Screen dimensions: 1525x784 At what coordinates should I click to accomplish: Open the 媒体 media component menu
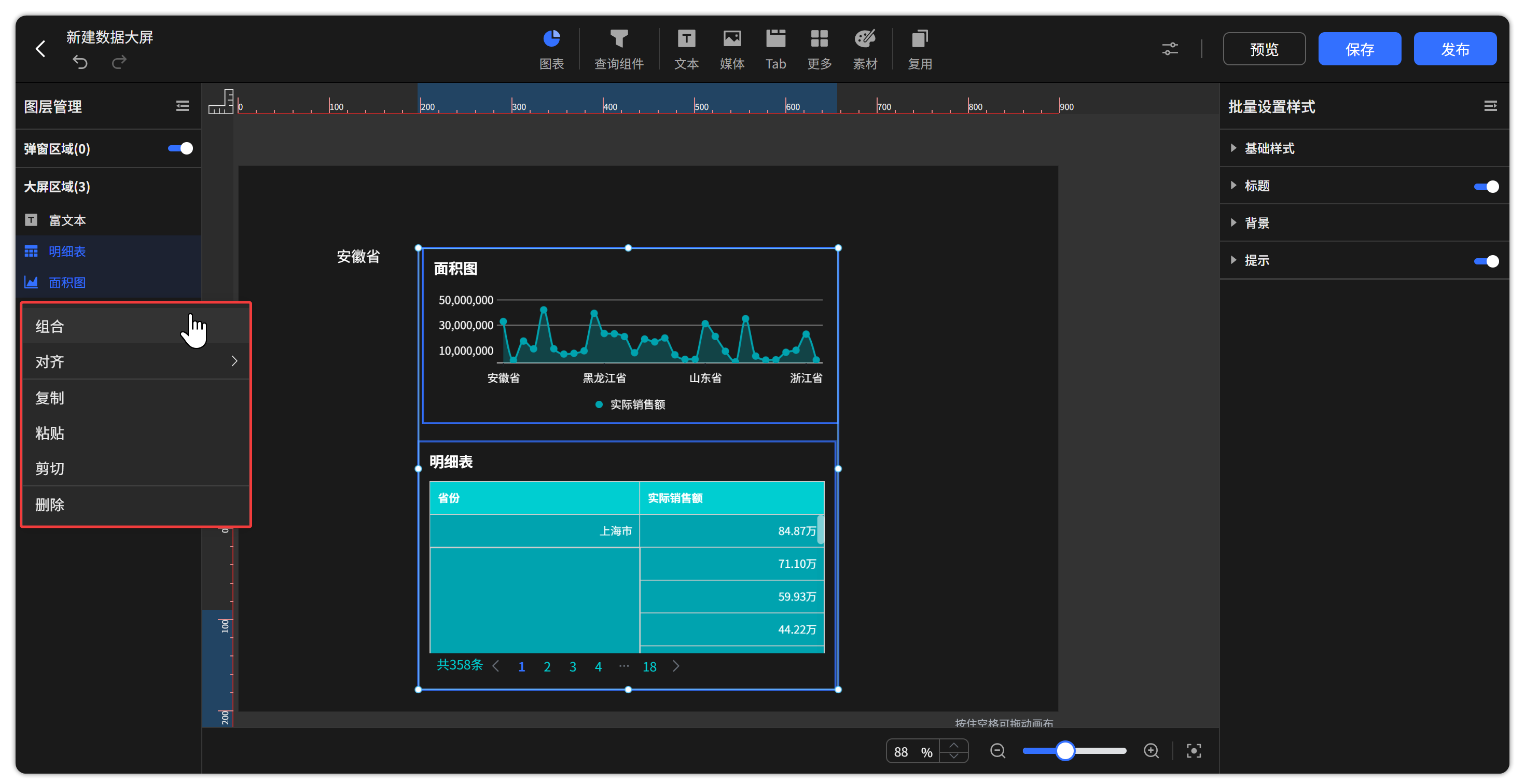click(x=732, y=49)
